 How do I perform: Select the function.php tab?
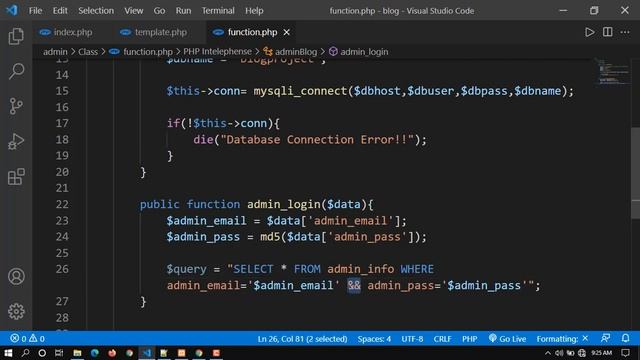(x=252, y=32)
